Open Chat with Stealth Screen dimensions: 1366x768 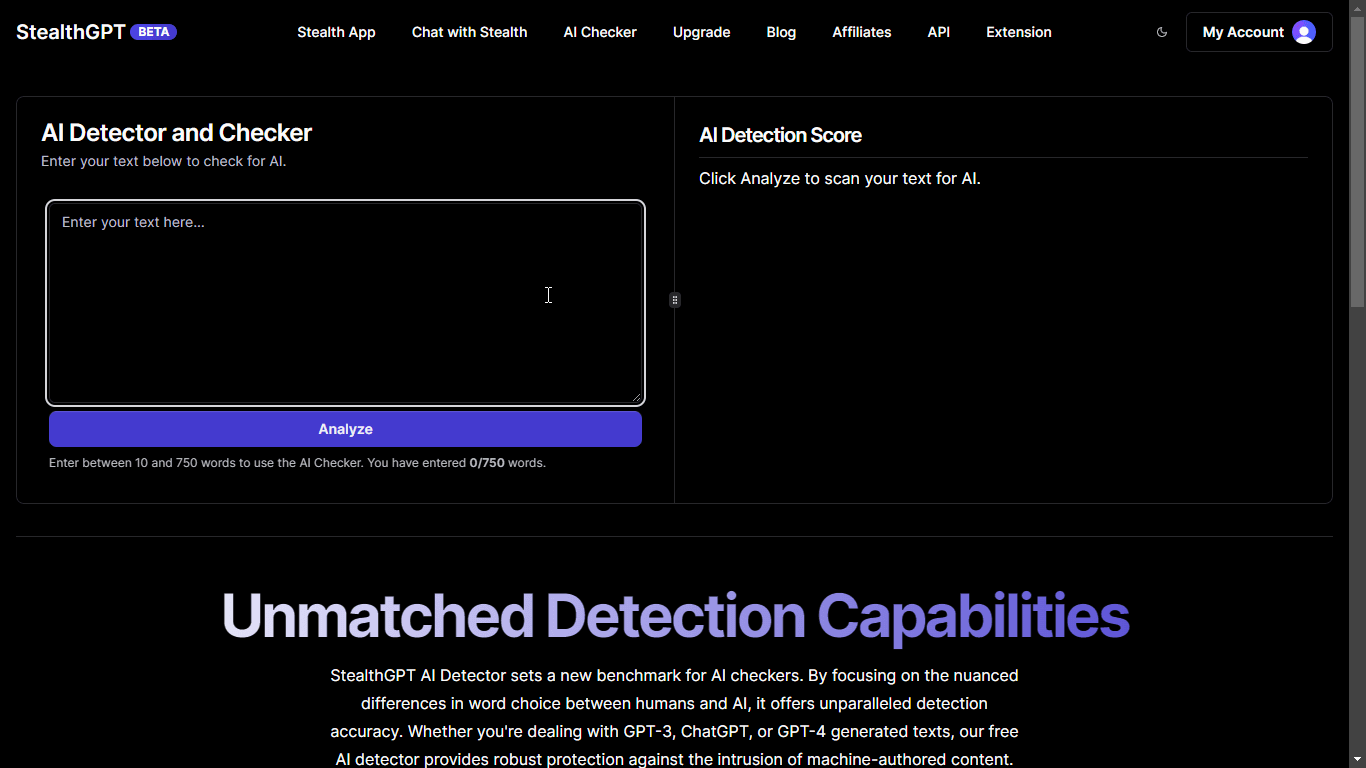[x=469, y=32]
